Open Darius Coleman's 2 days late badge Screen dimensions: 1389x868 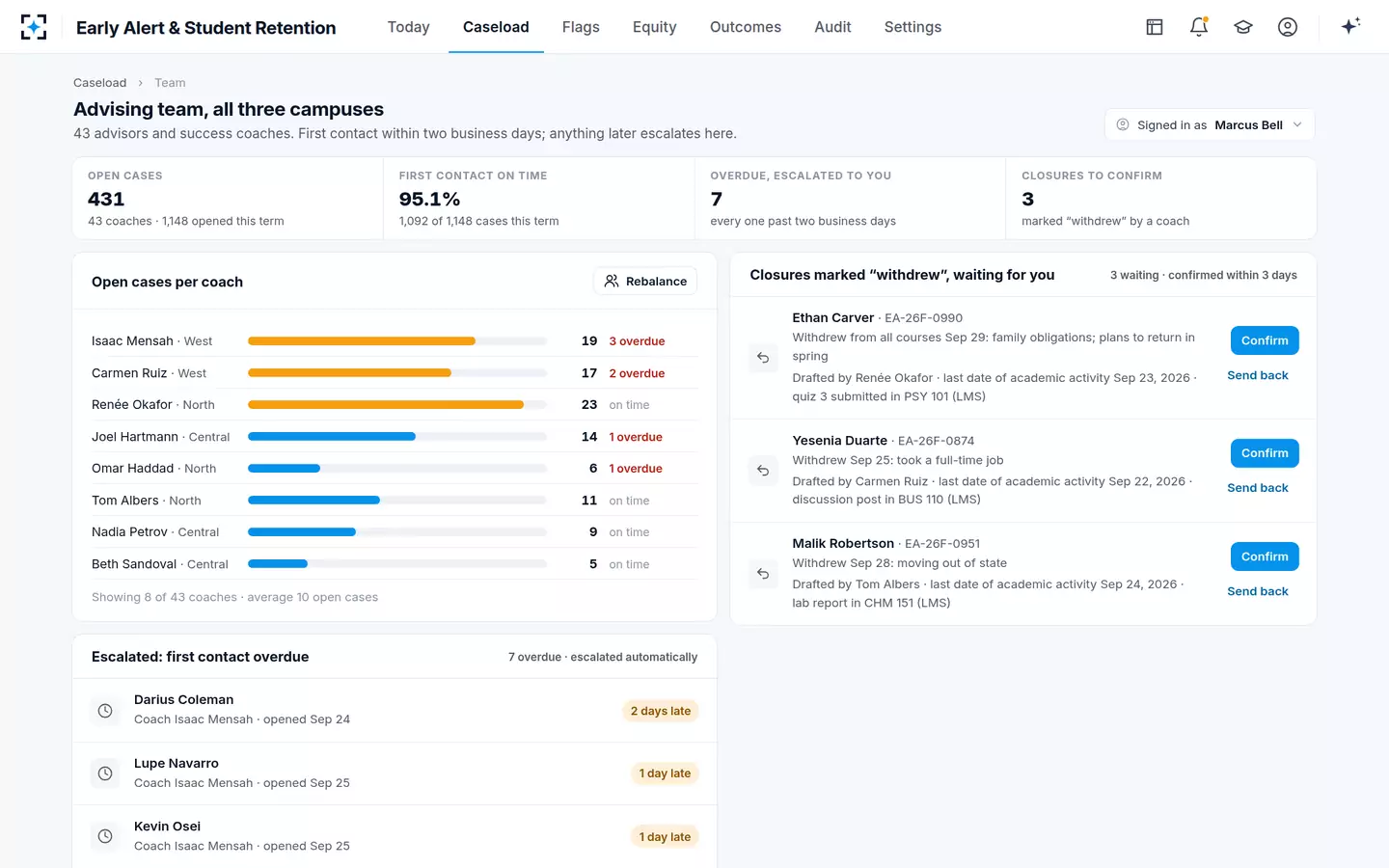click(x=661, y=711)
